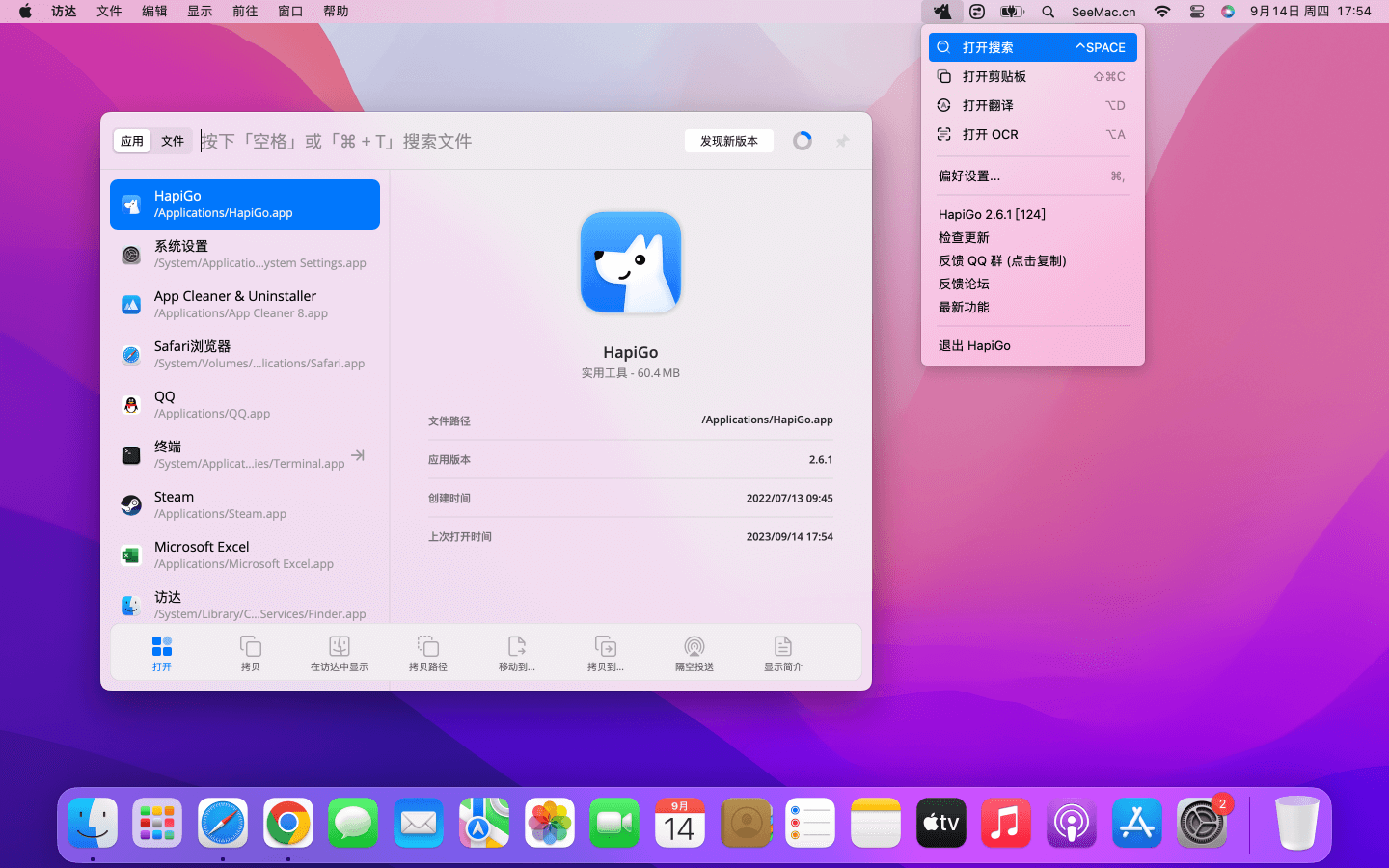Click the 打开 open icon in action bar
The image size is (1389, 868).
[x=162, y=647]
